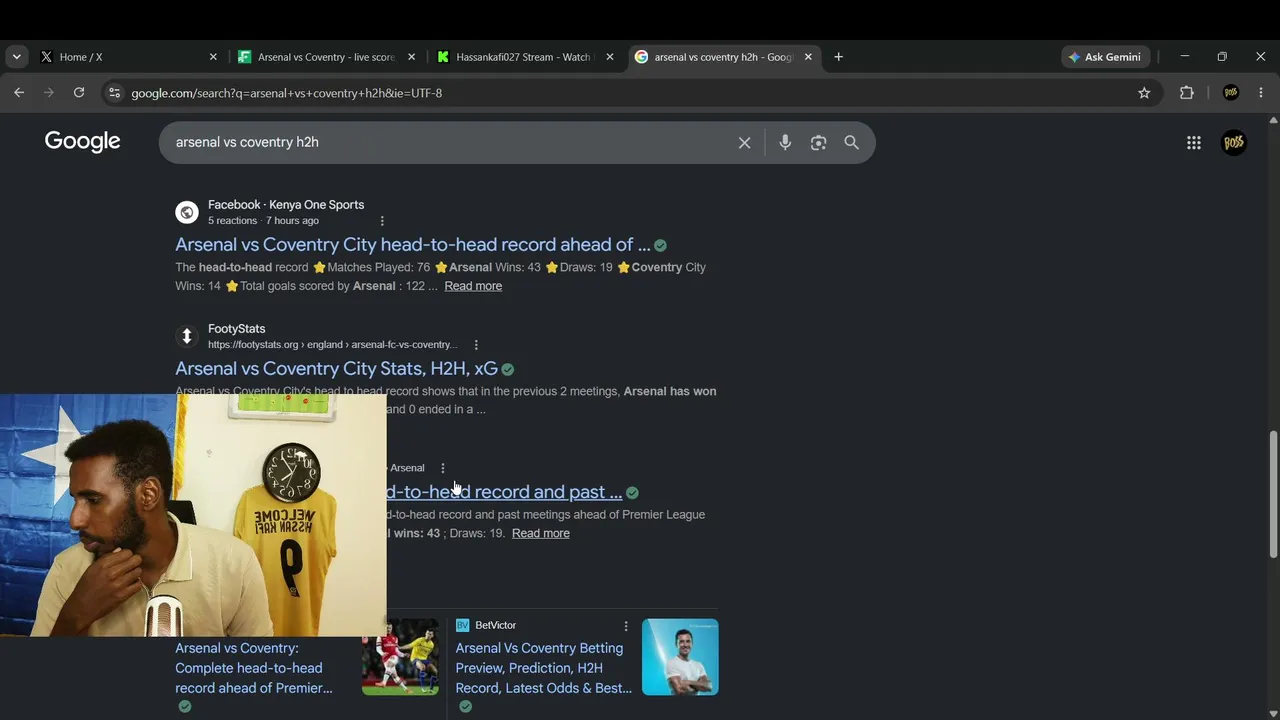Open options for the Kenya One Sports result
1280x720 pixels.
coord(382,221)
